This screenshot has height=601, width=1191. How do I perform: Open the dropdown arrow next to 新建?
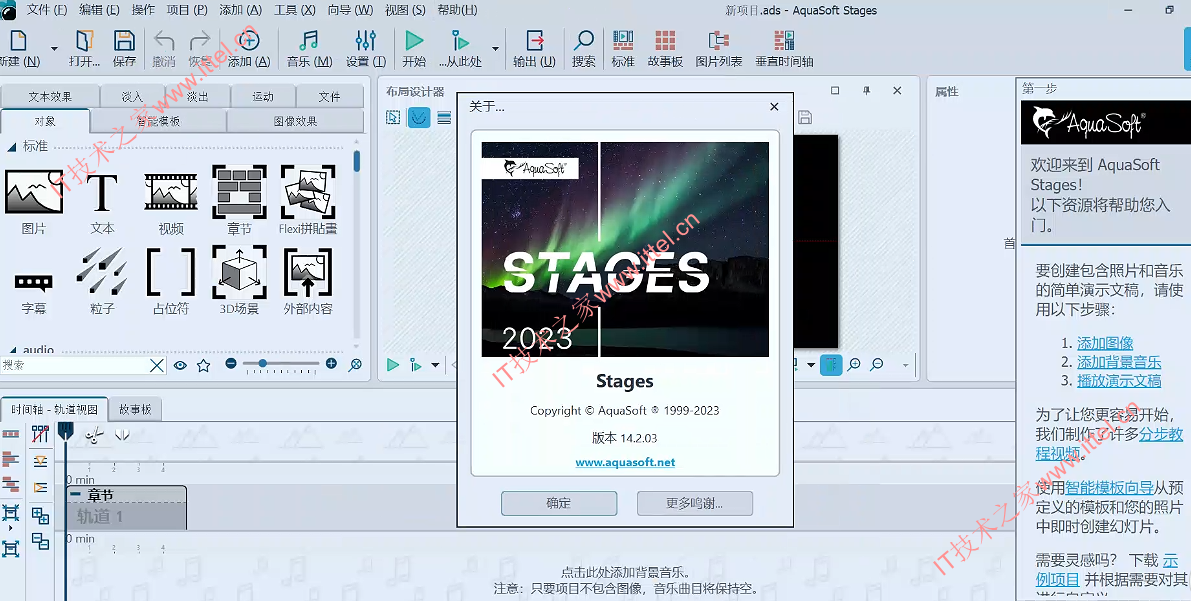(x=54, y=49)
